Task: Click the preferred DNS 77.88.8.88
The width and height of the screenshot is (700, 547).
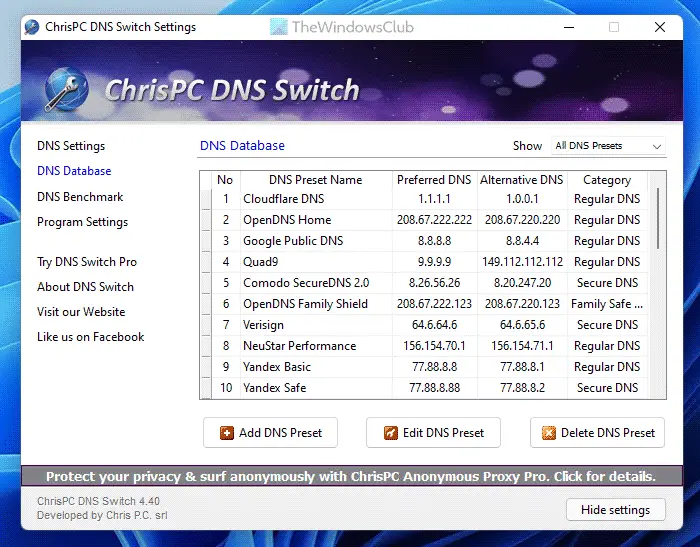Action: (434, 388)
